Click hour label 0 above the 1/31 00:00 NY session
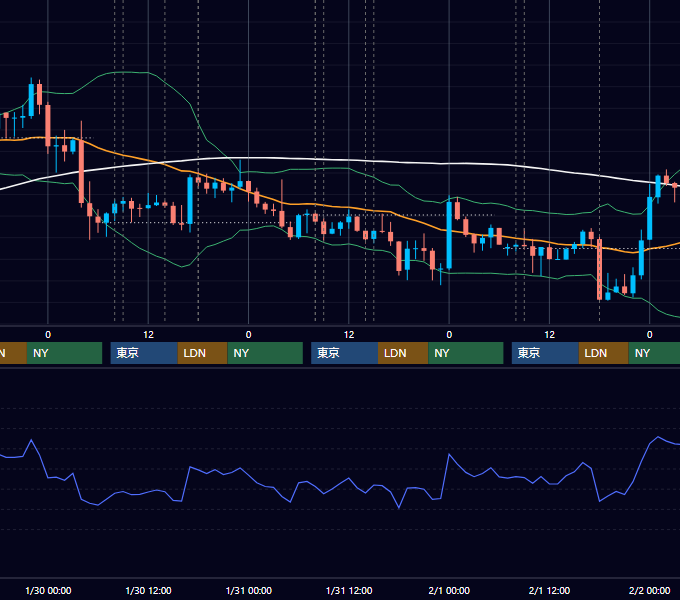The height and width of the screenshot is (600, 680). (248, 335)
